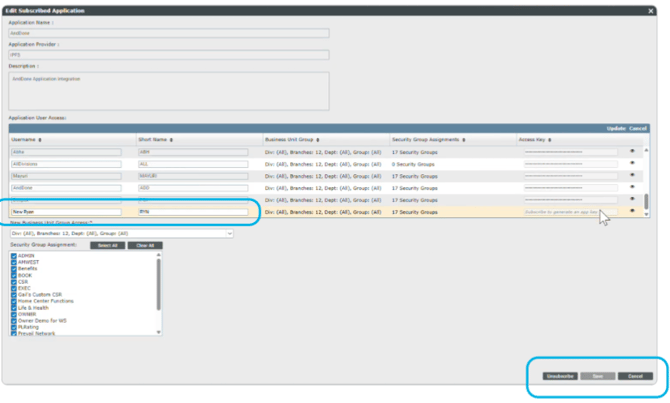The image size is (670, 403).
Task: Open the New Business Unit Group Access dropdown
Action: click(x=121, y=233)
